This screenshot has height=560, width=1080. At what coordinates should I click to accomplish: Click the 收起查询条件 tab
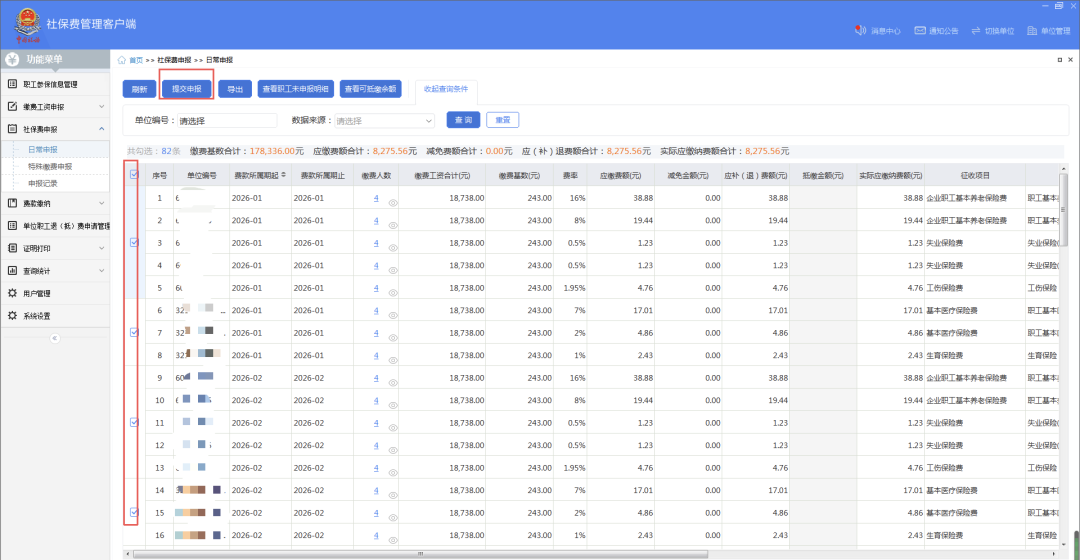point(446,89)
